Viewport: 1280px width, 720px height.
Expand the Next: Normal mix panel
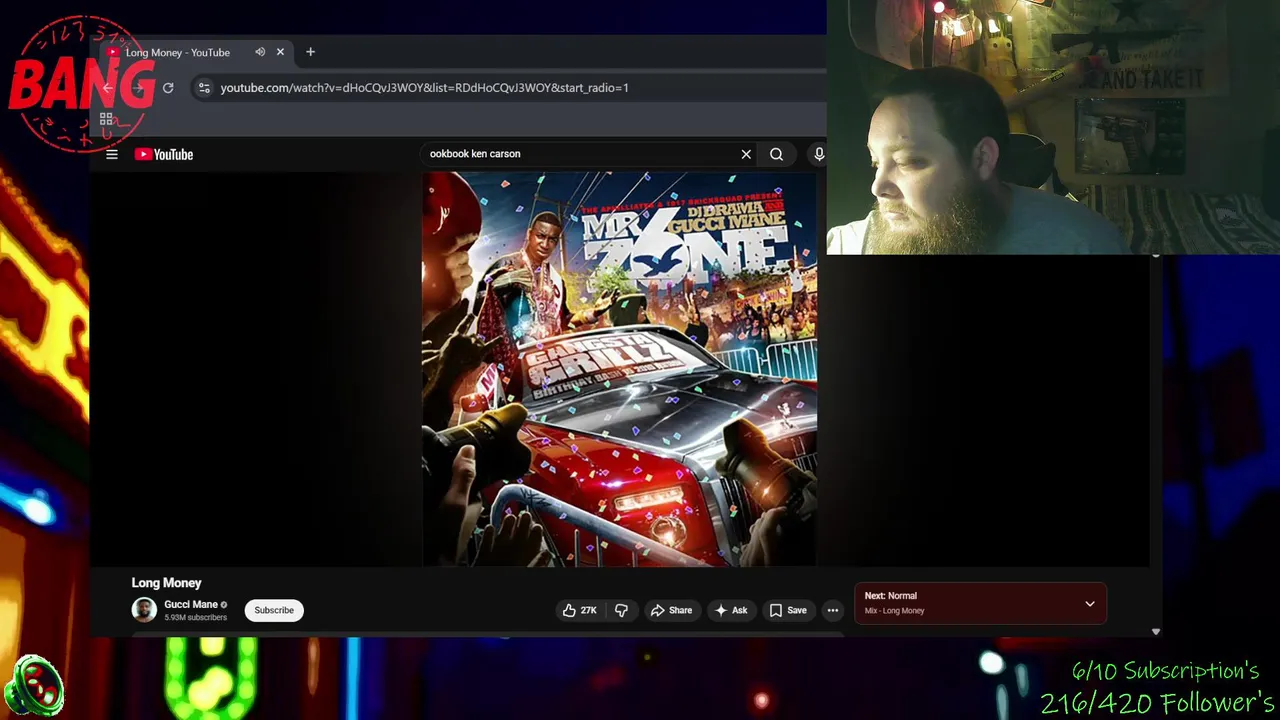tap(1090, 604)
